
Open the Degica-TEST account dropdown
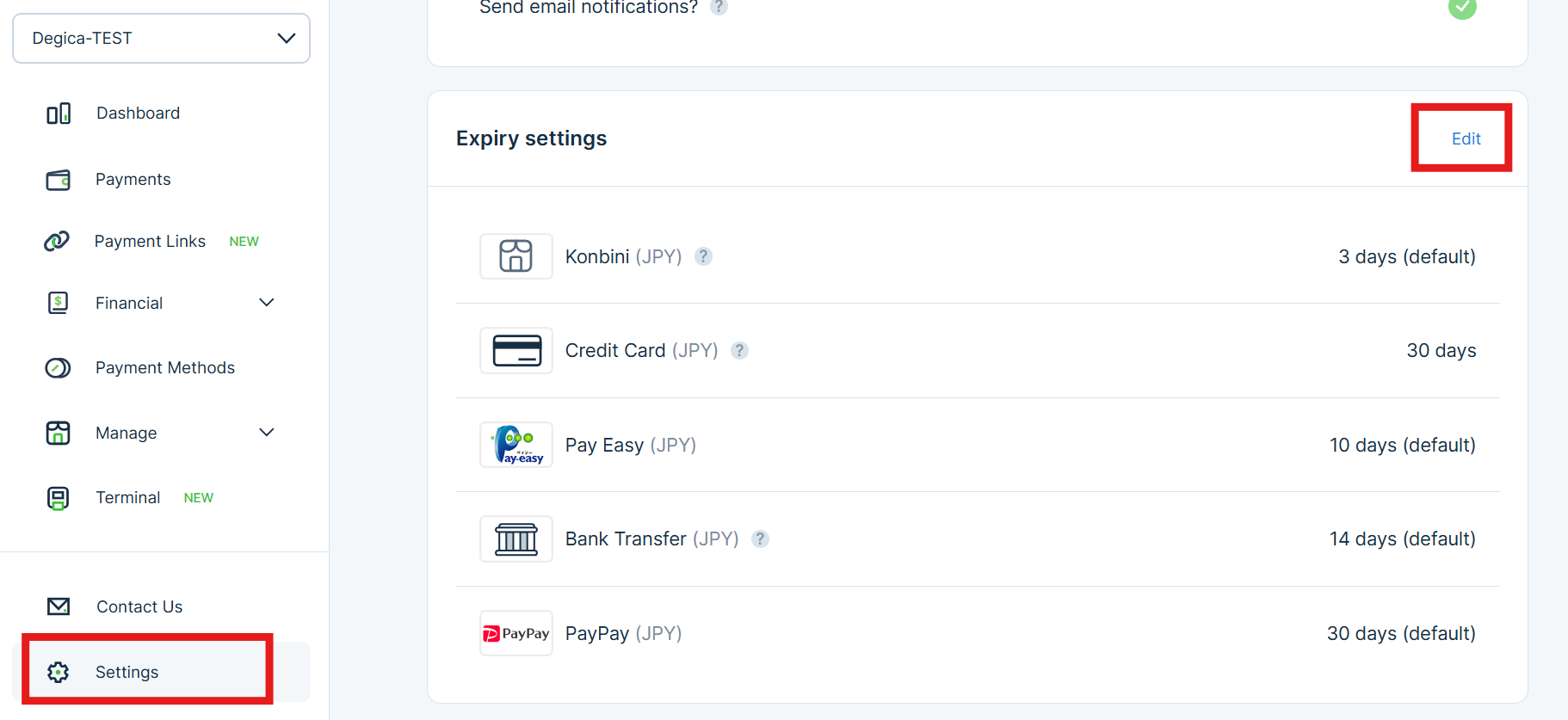(x=162, y=39)
